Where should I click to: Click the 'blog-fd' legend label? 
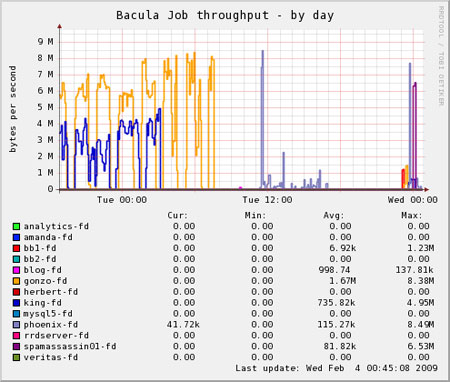(43, 270)
